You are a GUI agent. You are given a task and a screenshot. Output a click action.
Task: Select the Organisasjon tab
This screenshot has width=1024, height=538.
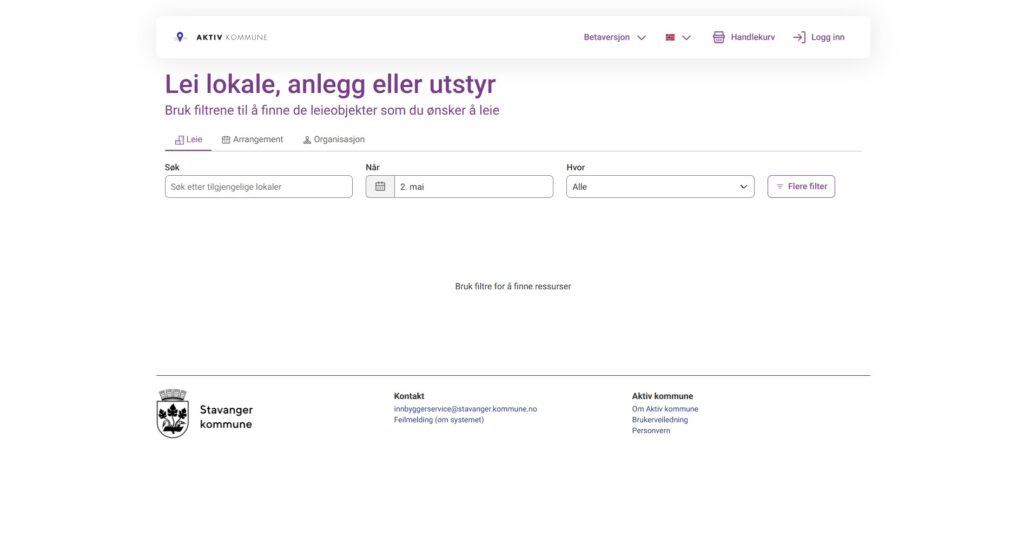click(333, 140)
